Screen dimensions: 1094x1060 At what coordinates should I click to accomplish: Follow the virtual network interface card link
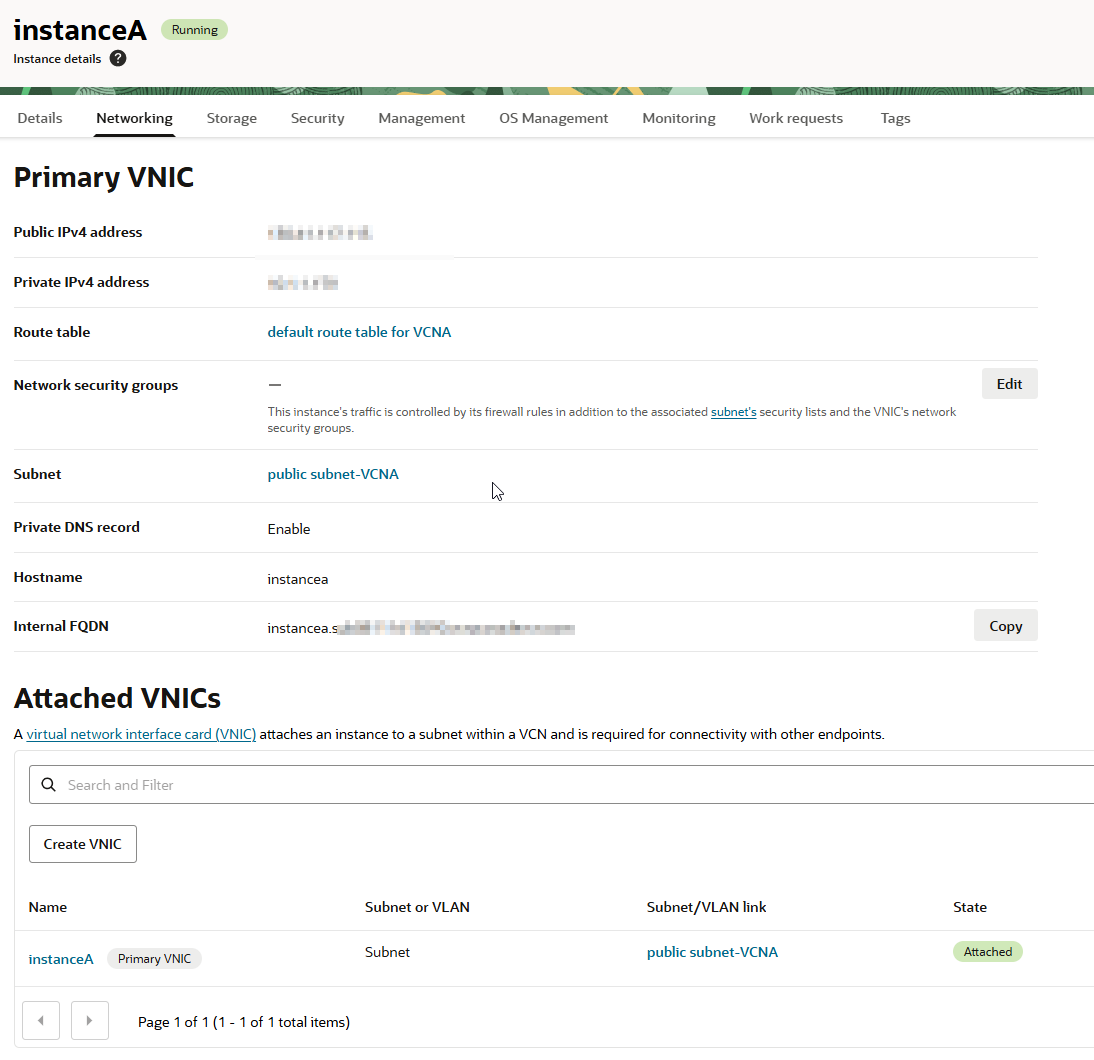click(141, 734)
